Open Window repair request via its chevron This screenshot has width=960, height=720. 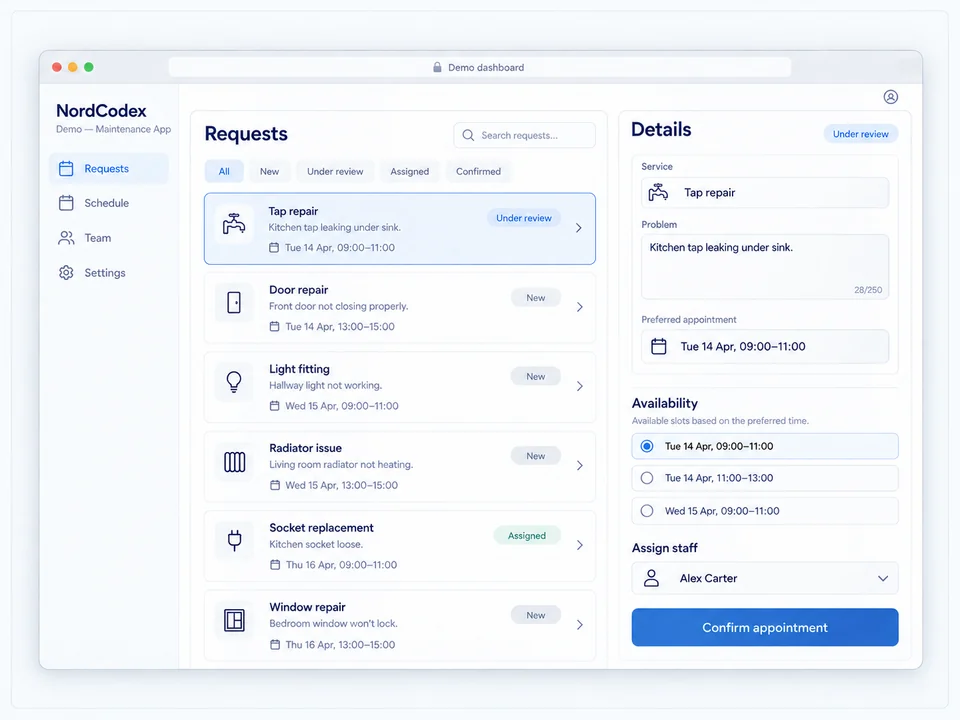pyautogui.click(x=580, y=624)
